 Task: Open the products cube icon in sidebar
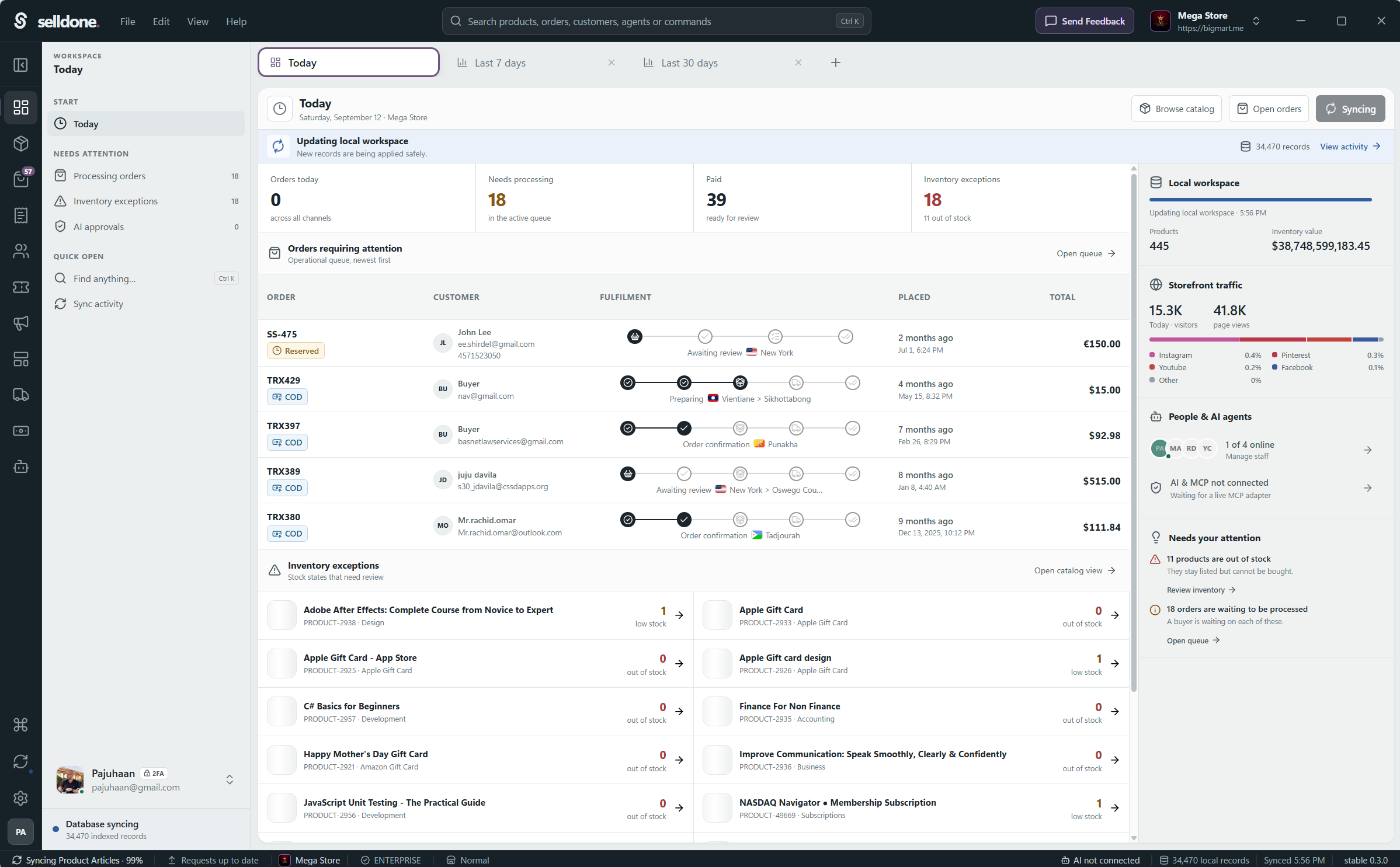[x=21, y=144]
